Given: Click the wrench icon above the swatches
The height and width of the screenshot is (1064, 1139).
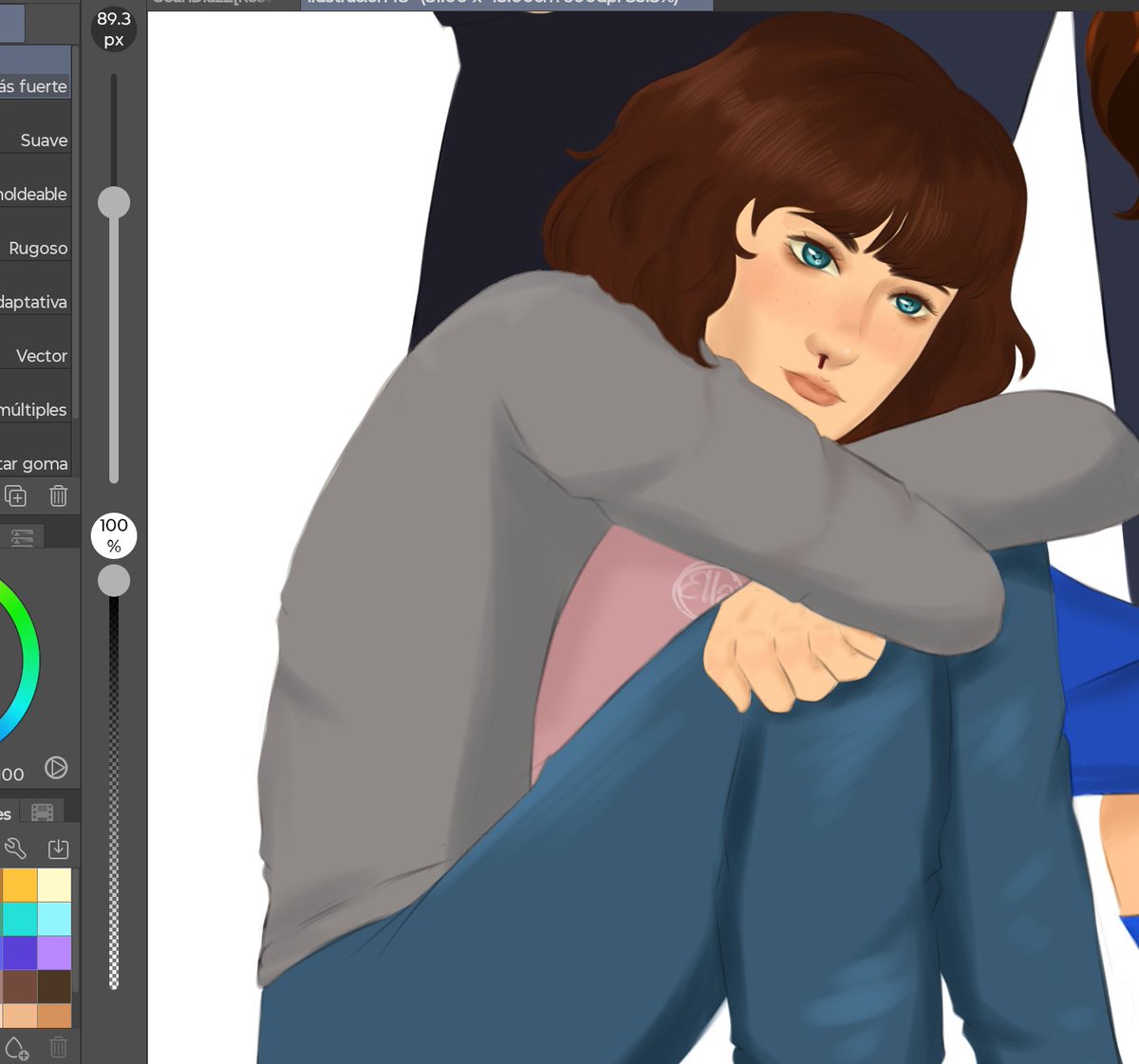Looking at the screenshot, I should [x=15, y=849].
